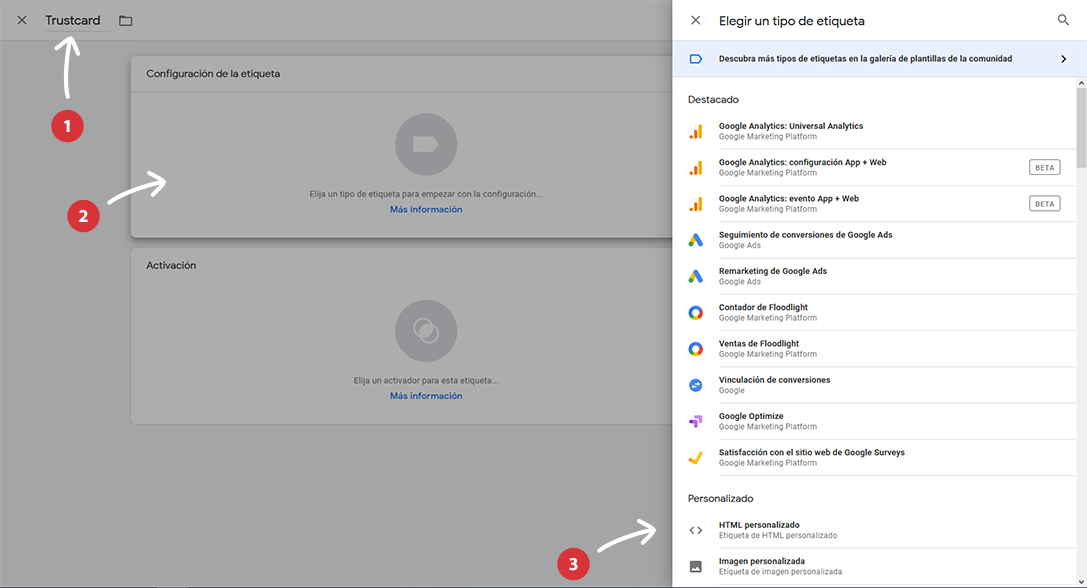Click the tag icon in Configuración de la etiqueta
The image size is (1087, 588).
coord(426,144)
